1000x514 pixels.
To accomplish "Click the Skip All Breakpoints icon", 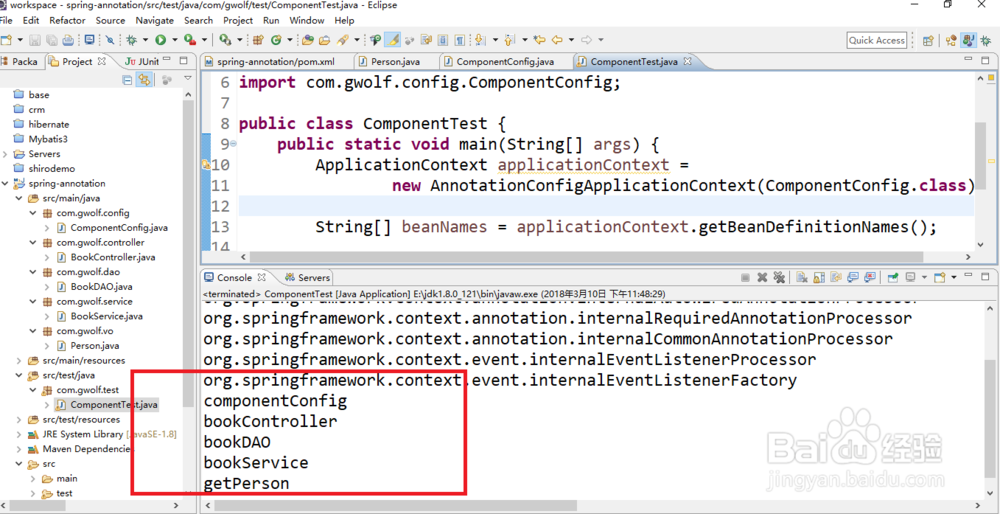I will [x=110, y=40].
